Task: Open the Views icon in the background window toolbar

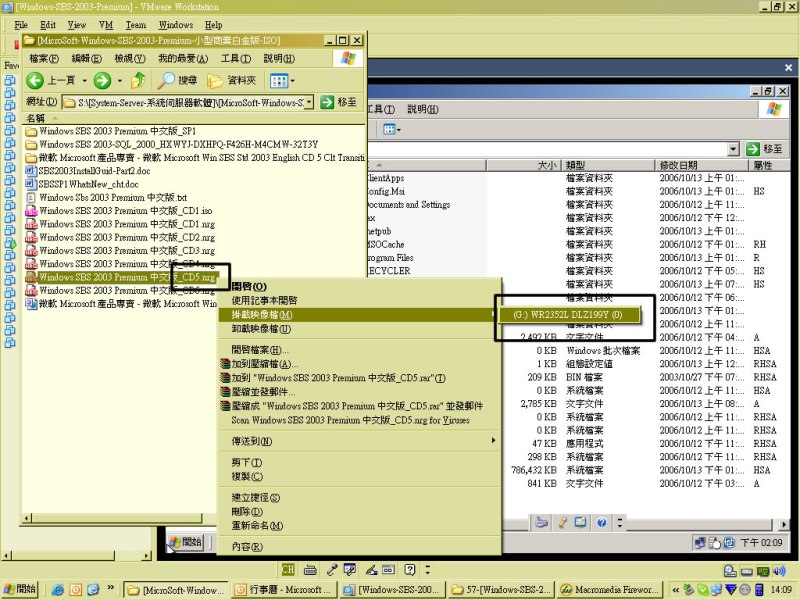Action: tap(390, 130)
